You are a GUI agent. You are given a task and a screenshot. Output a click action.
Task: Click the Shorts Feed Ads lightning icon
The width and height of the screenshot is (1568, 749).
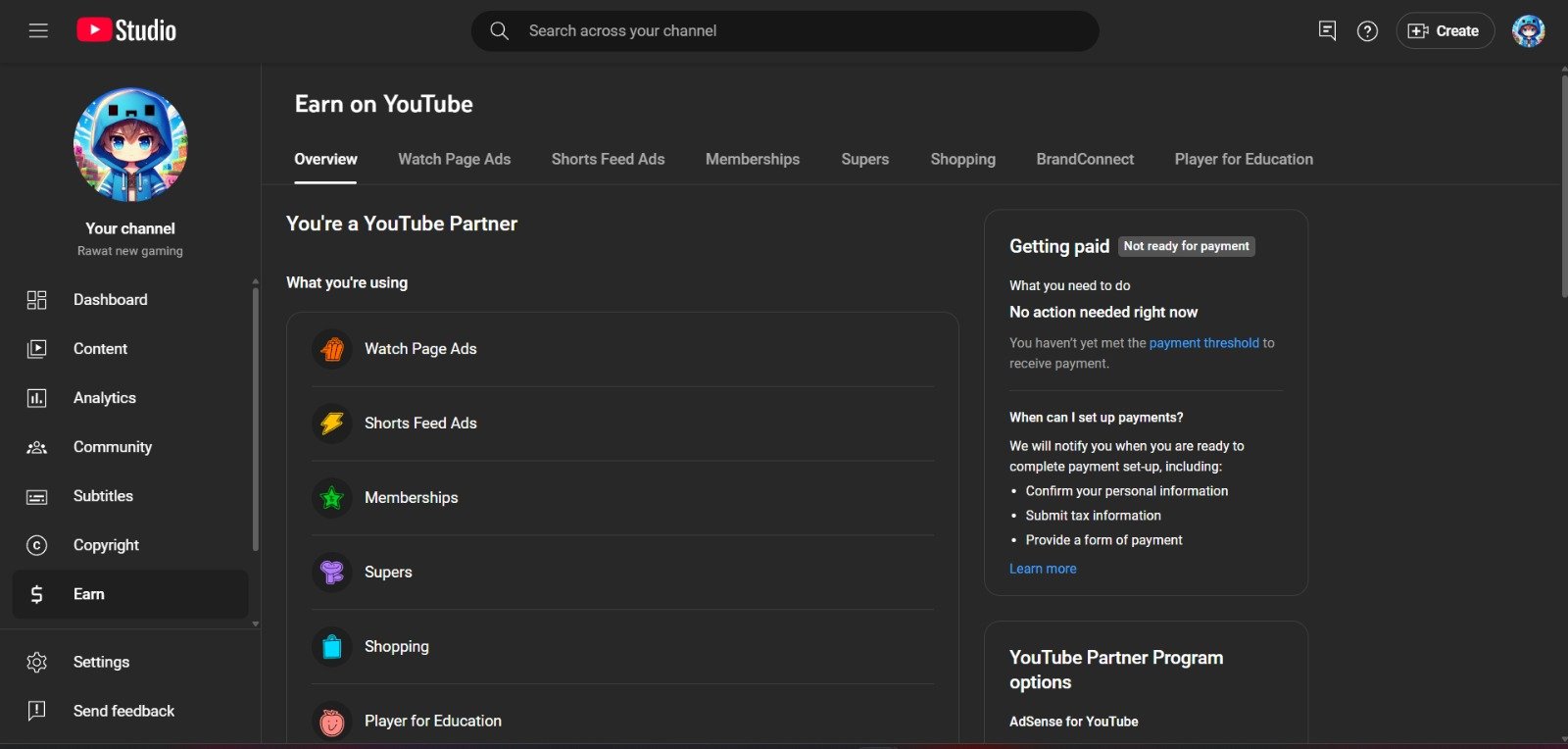[332, 424]
